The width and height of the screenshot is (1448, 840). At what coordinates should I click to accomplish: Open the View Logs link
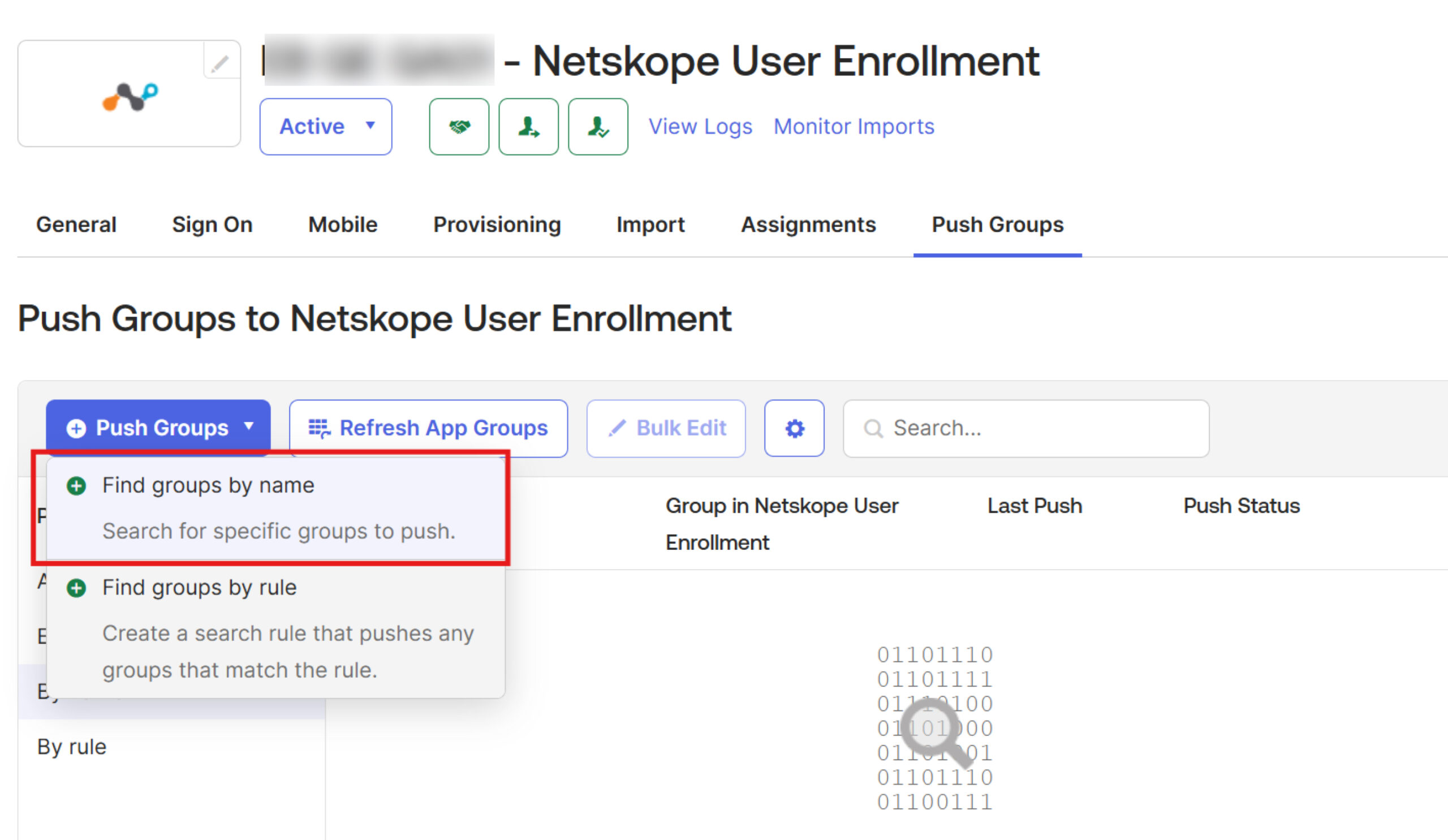point(700,126)
